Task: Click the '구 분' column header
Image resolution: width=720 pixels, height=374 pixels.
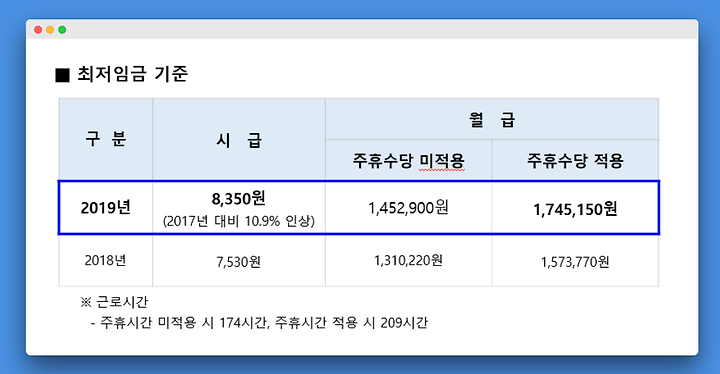Action: (x=106, y=138)
